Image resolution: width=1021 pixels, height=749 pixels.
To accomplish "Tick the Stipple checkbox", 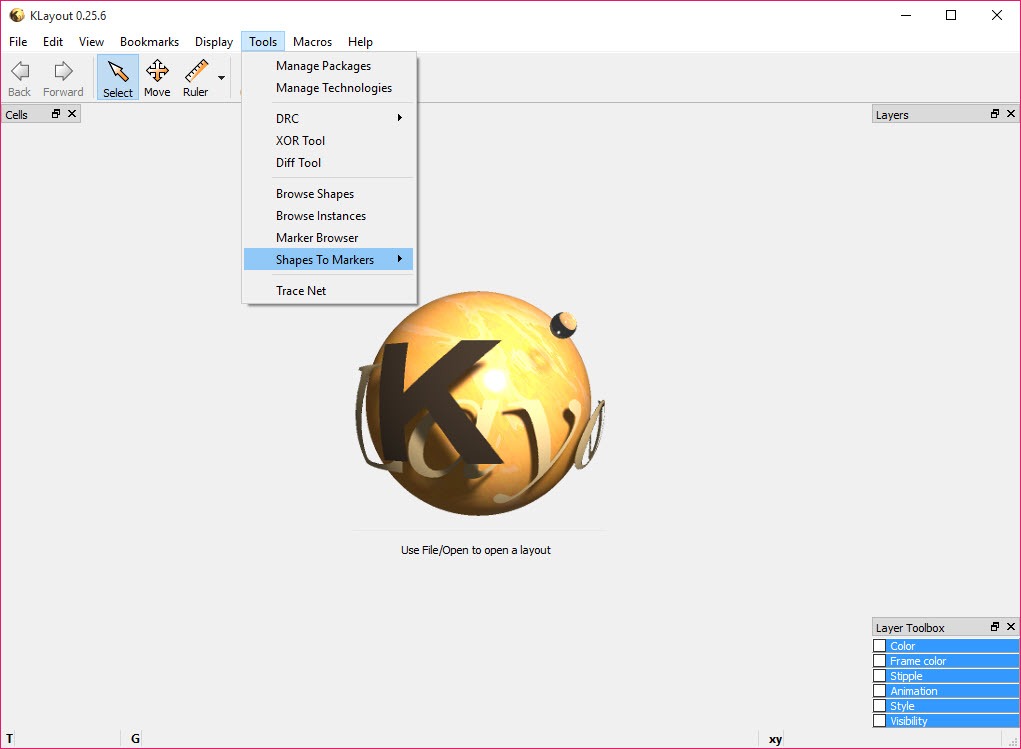I will [880, 675].
